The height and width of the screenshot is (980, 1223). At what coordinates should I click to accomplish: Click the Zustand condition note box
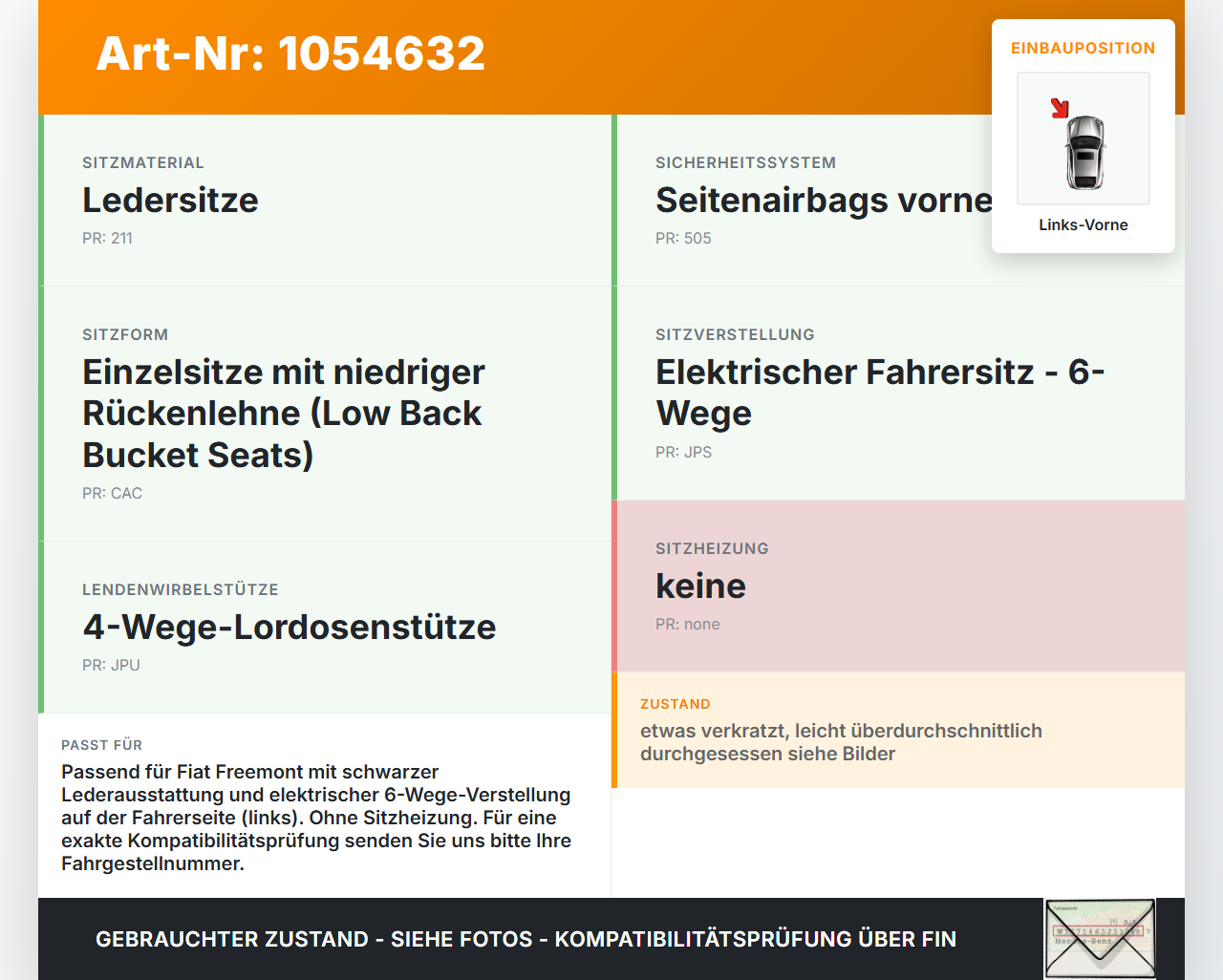click(x=898, y=730)
